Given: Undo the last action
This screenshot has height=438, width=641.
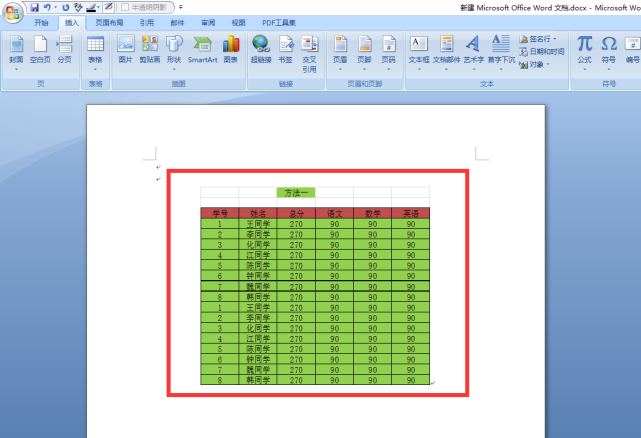Looking at the screenshot, I should 47,7.
